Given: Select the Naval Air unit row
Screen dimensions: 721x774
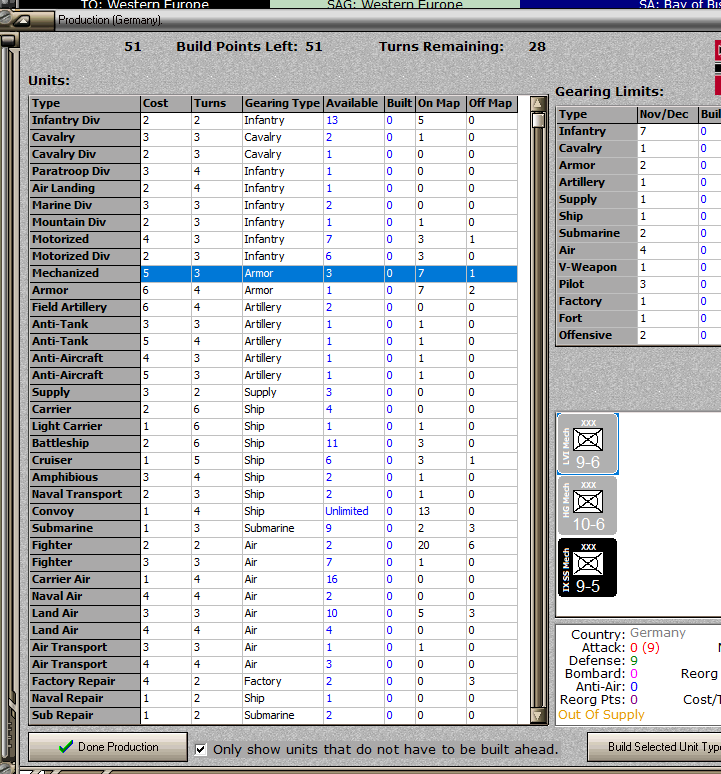Looking at the screenshot, I should pos(273,596).
